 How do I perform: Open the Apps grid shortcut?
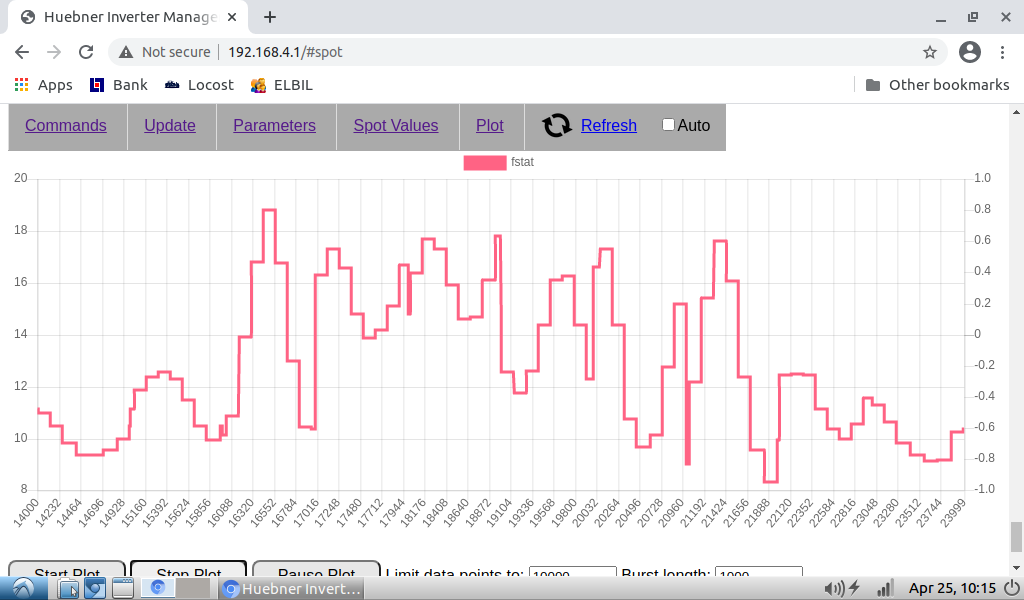pyautogui.click(x=43, y=85)
